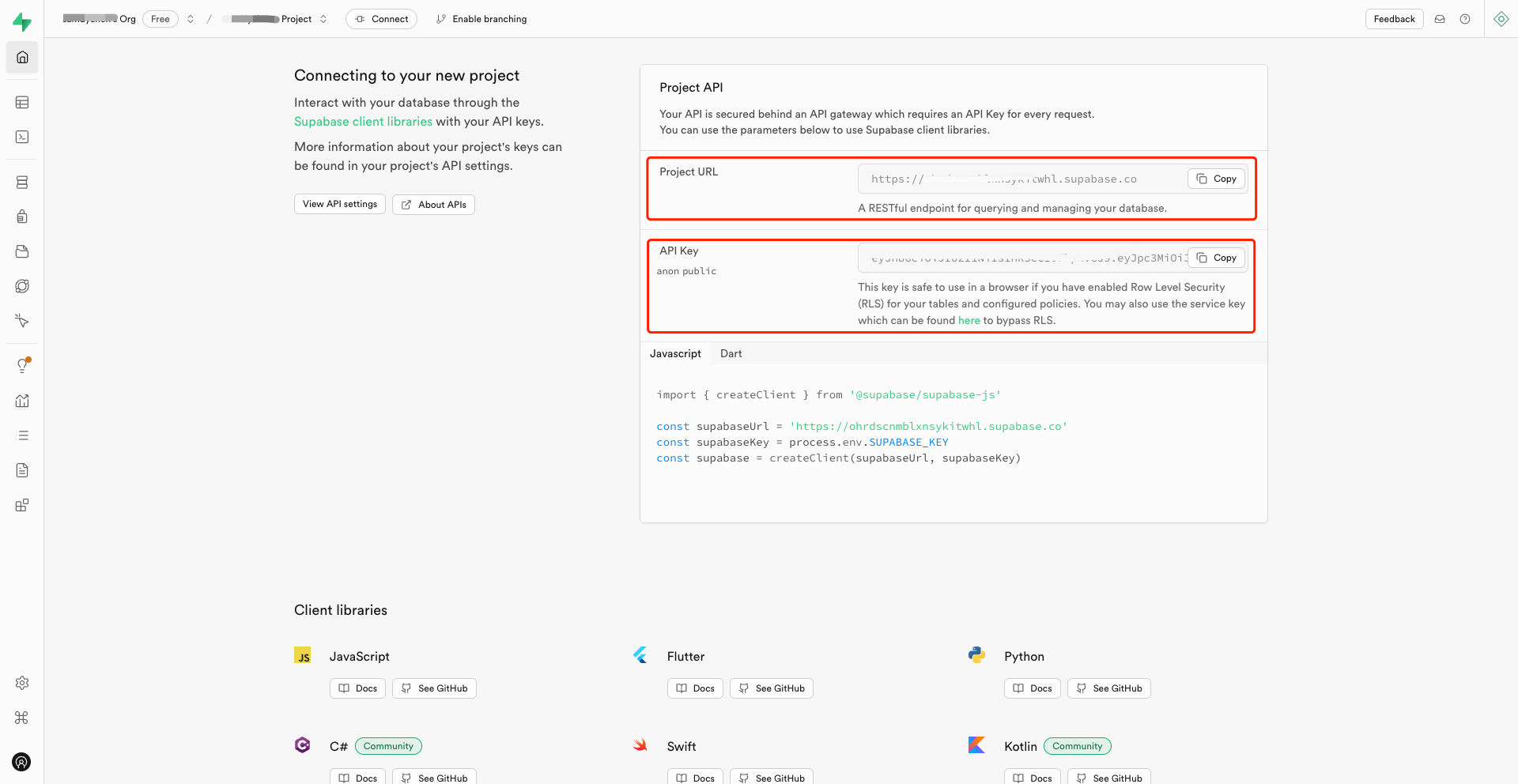Viewport: 1518px width, 784px height.
Task: Copy the anon public API Key
Action: tap(1216, 258)
